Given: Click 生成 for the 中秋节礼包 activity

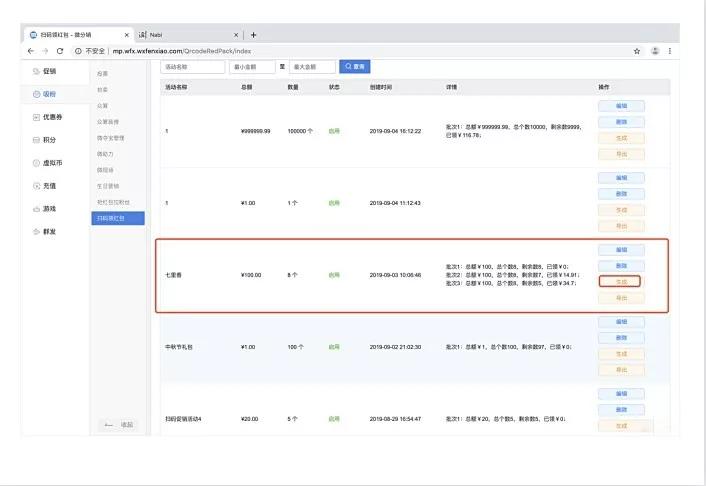Looking at the screenshot, I should pyautogui.click(x=621, y=354).
